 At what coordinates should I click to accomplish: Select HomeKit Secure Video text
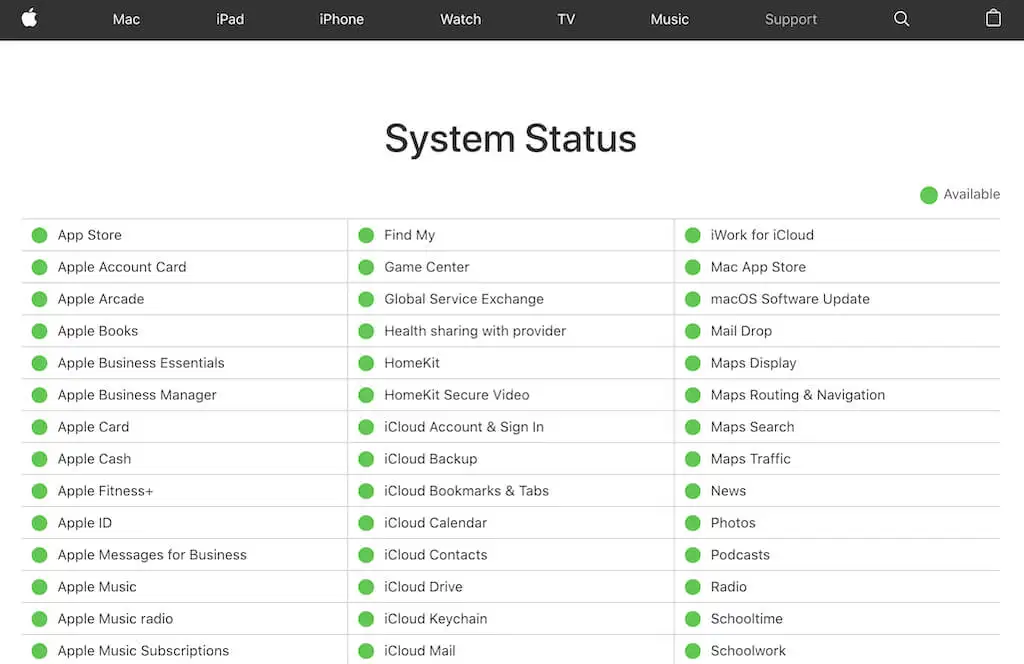click(456, 395)
